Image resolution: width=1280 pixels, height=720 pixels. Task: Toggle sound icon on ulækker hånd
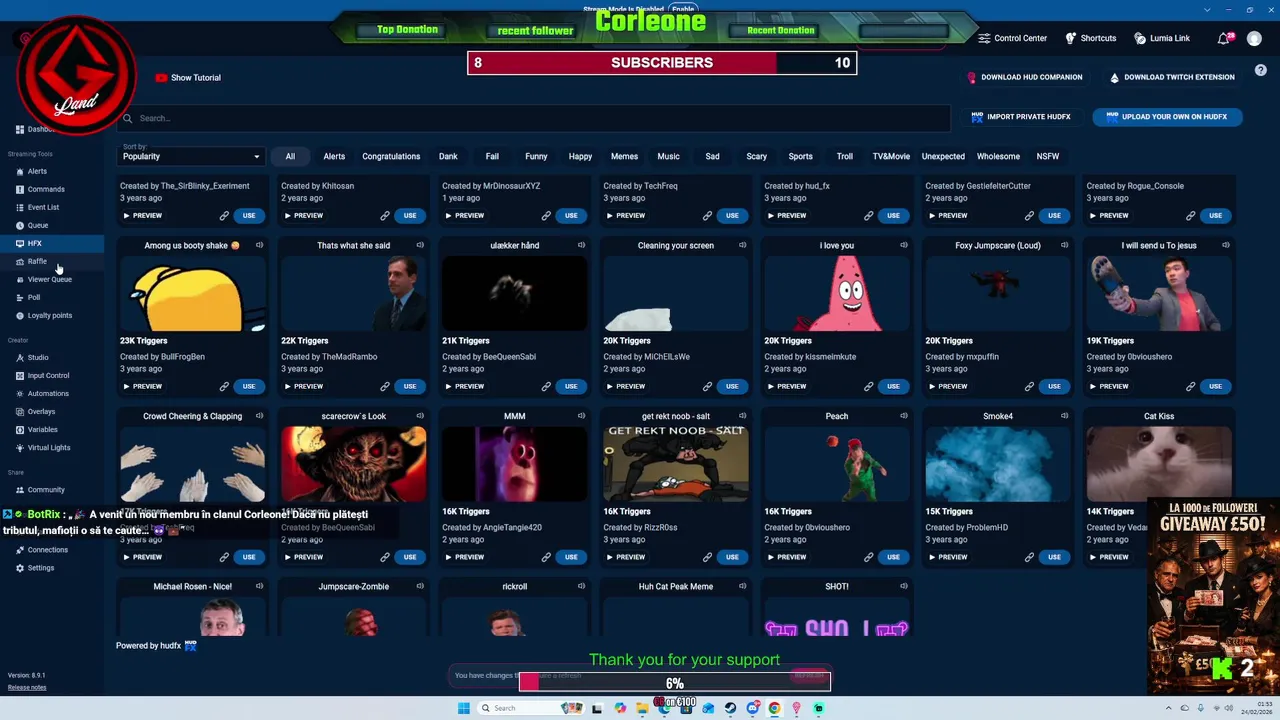tap(581, 245)
